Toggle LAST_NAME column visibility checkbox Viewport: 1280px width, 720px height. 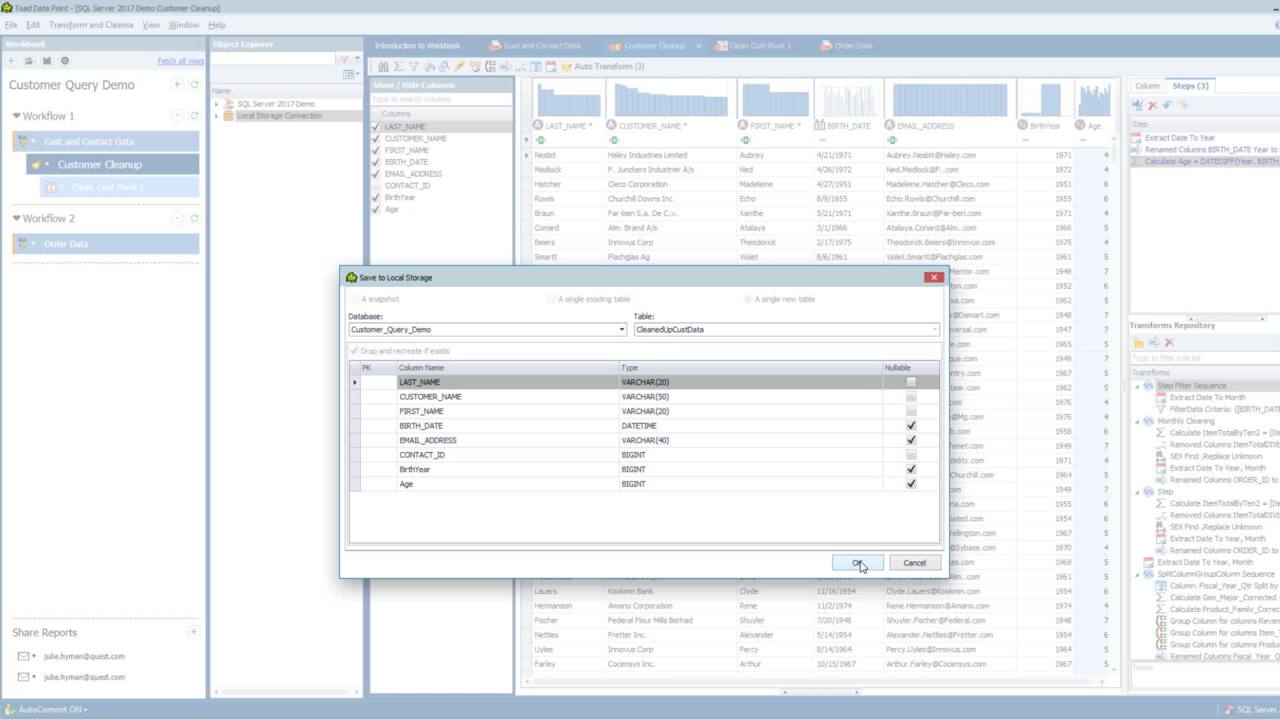pos(376,127)
